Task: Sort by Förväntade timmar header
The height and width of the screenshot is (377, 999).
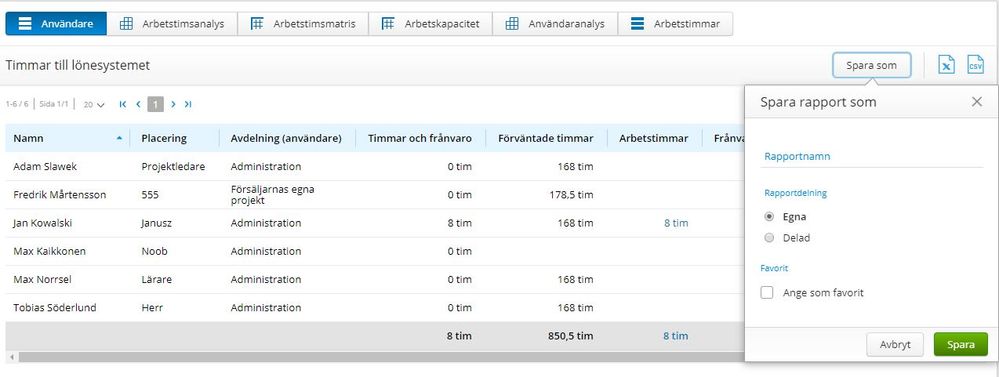Action: click(545, 138)
